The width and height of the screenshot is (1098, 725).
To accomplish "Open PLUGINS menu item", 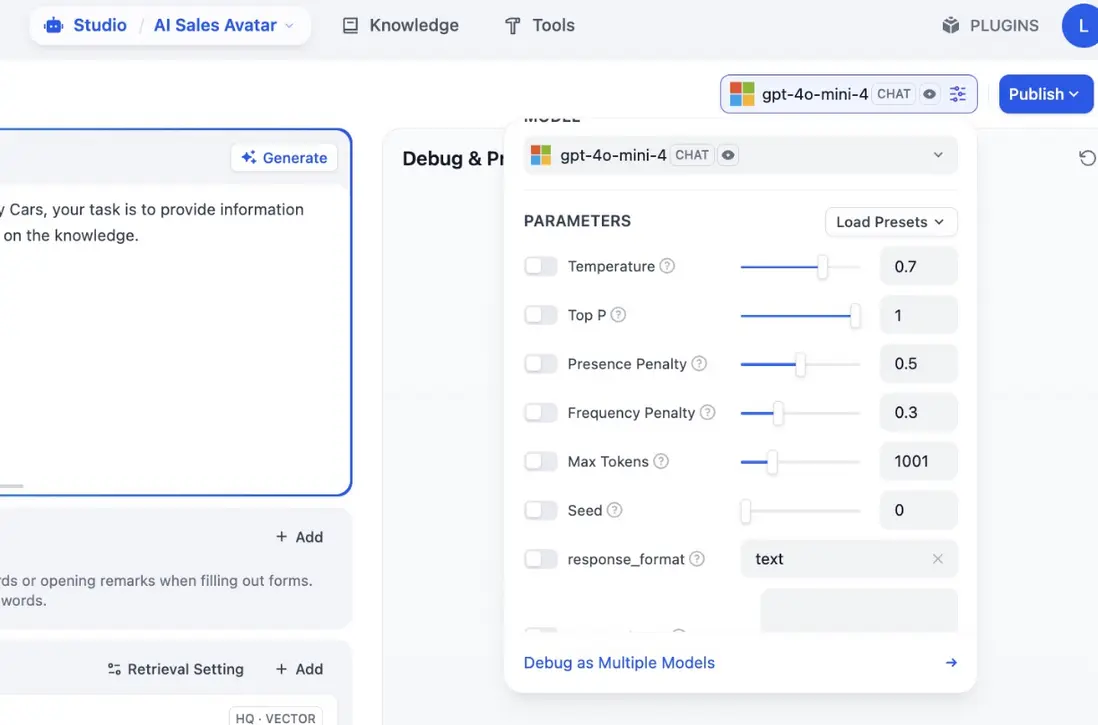I will pos(990,26).
